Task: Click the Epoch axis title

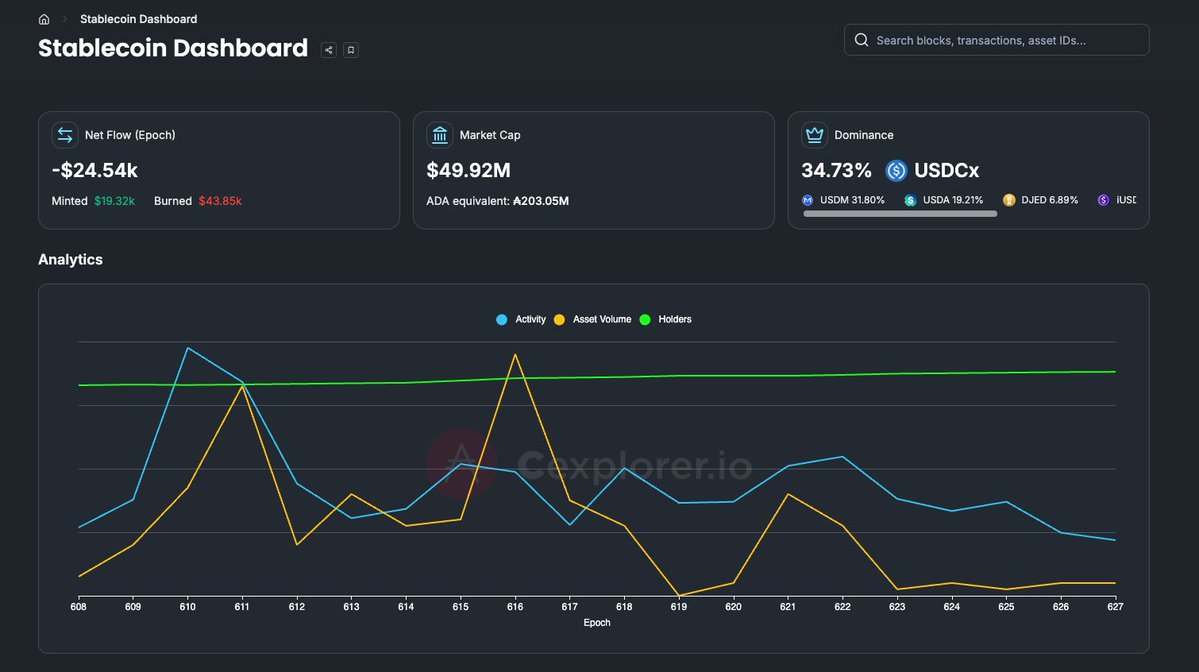Action: point(597,623)
